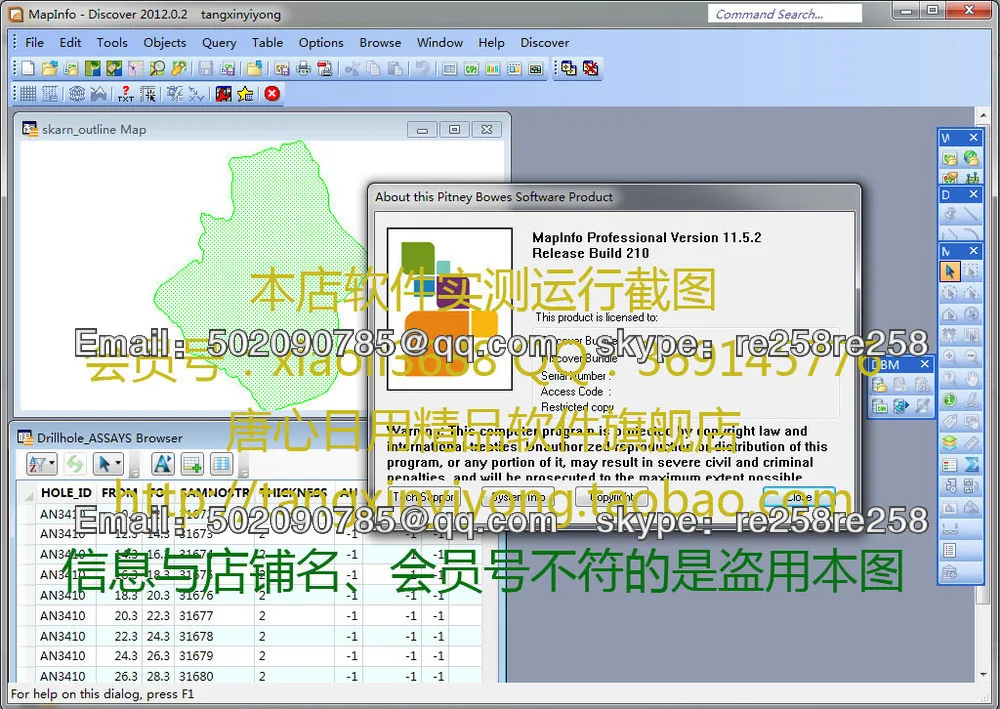Click the New Table icon in toolbar
This screenshot has height=709, width=1000.
(x=28, y=68)
